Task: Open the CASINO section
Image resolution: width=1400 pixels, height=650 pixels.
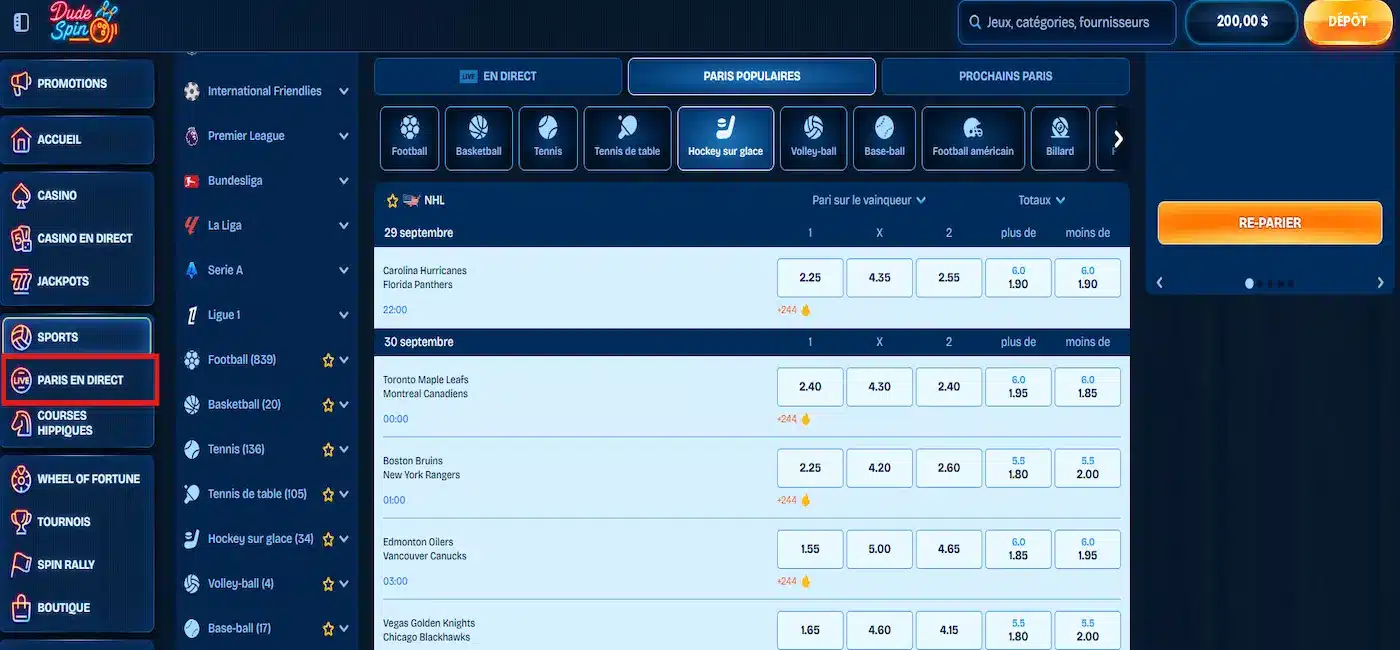Action: 78,196
